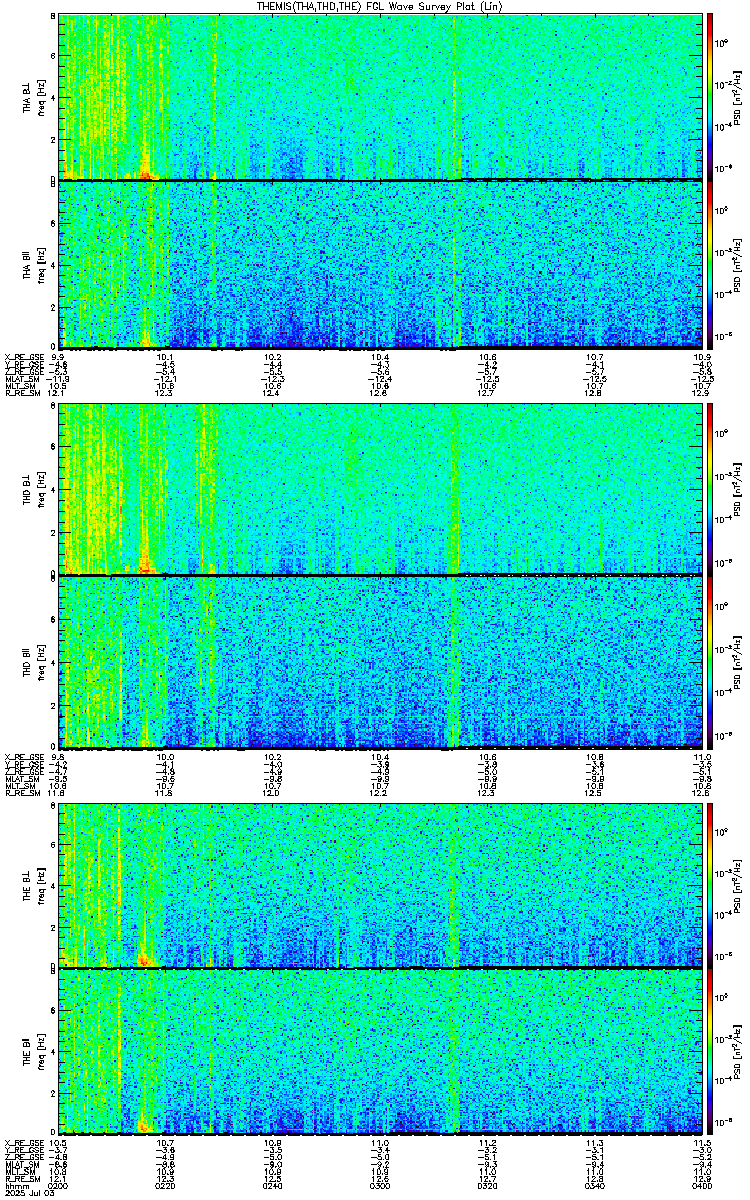Click the PSD colorbar beside THA B-perpendicular panel

click(x=710, y=97)
